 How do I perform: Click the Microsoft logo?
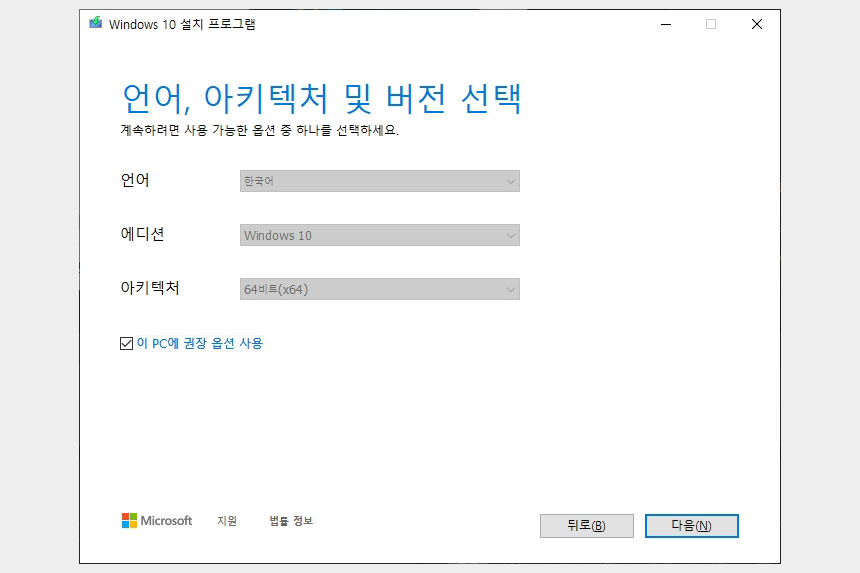click(x=157, y=520)
